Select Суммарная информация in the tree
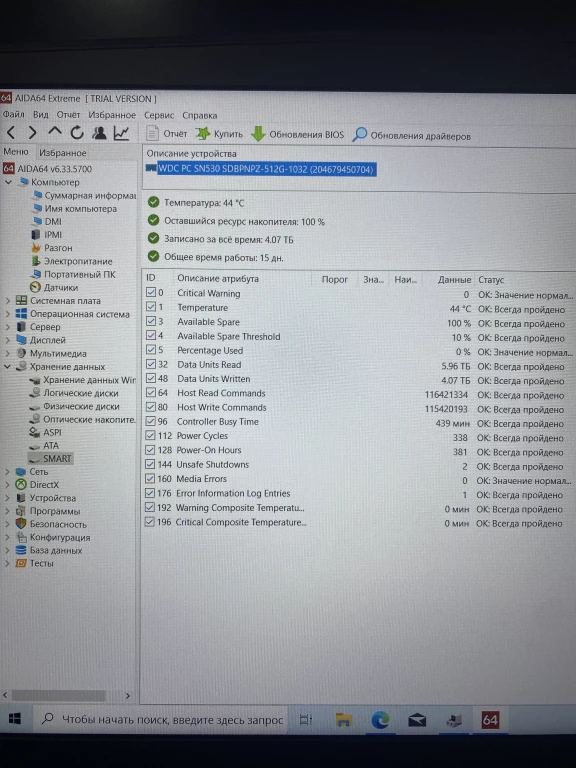 (84, 195)
